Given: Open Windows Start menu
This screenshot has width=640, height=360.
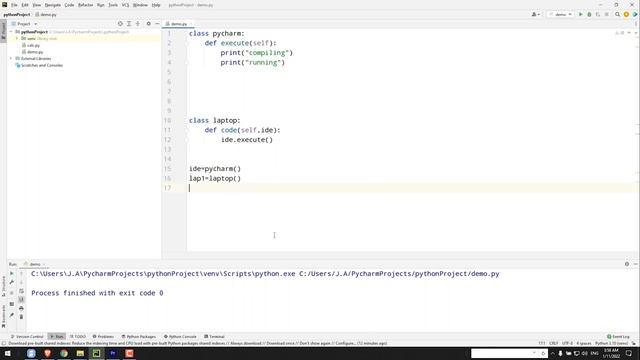Looking at the screenshot, I should (x=8, y=353).
